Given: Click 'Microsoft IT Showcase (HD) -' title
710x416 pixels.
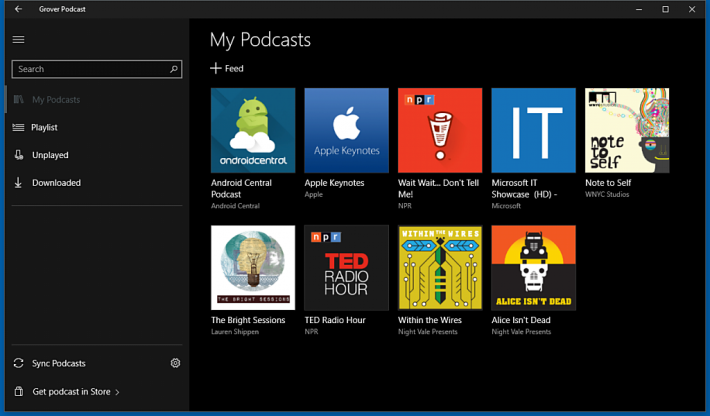Looking at the screenshot, I should point(524,188).
